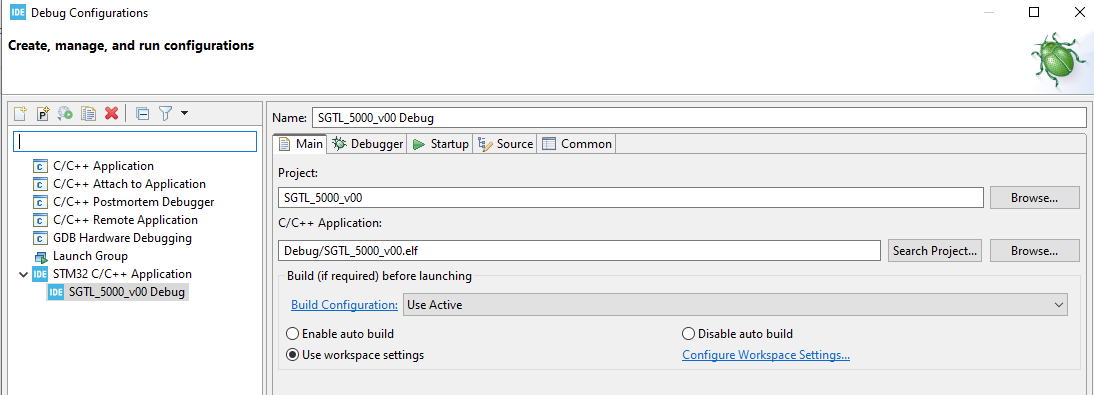Open the filter launch configurations icon
The width and height of the screenshot is (1094, 395).
tap(165, 114)
